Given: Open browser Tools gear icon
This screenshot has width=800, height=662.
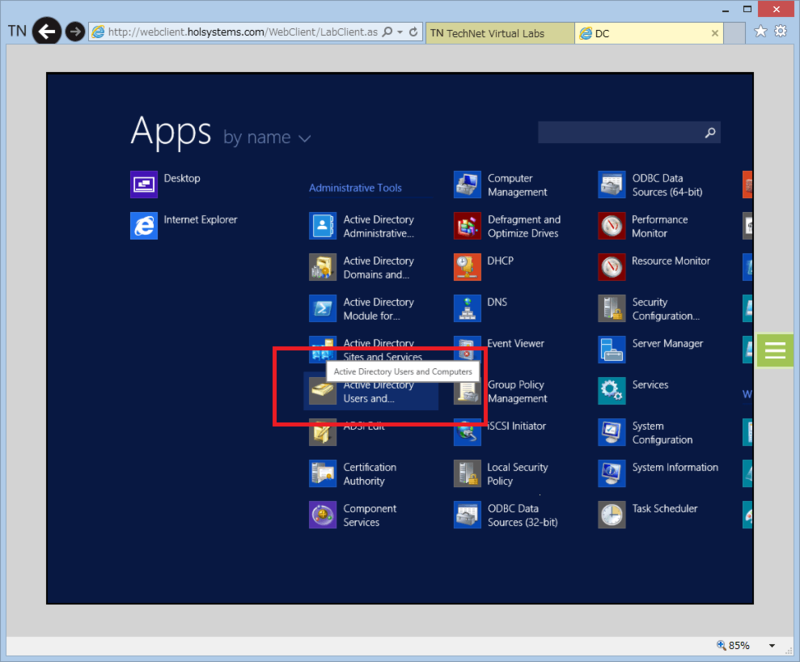Looking at the screenshot, I should (x=781, y=31).
